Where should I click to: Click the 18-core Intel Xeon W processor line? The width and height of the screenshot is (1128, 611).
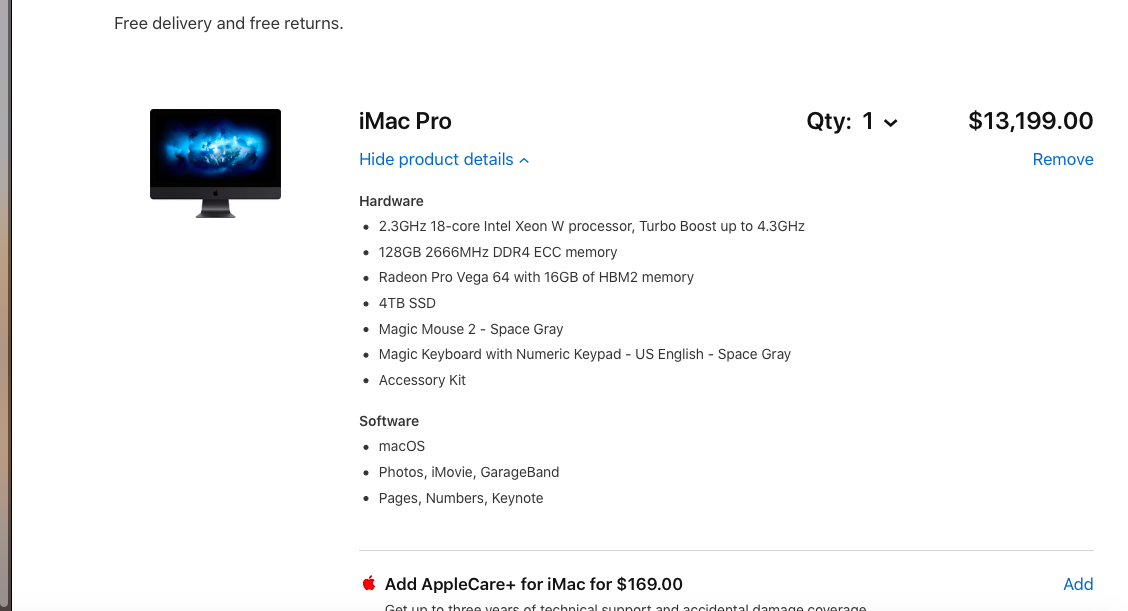pyautogui.click(x=591, y=226)
